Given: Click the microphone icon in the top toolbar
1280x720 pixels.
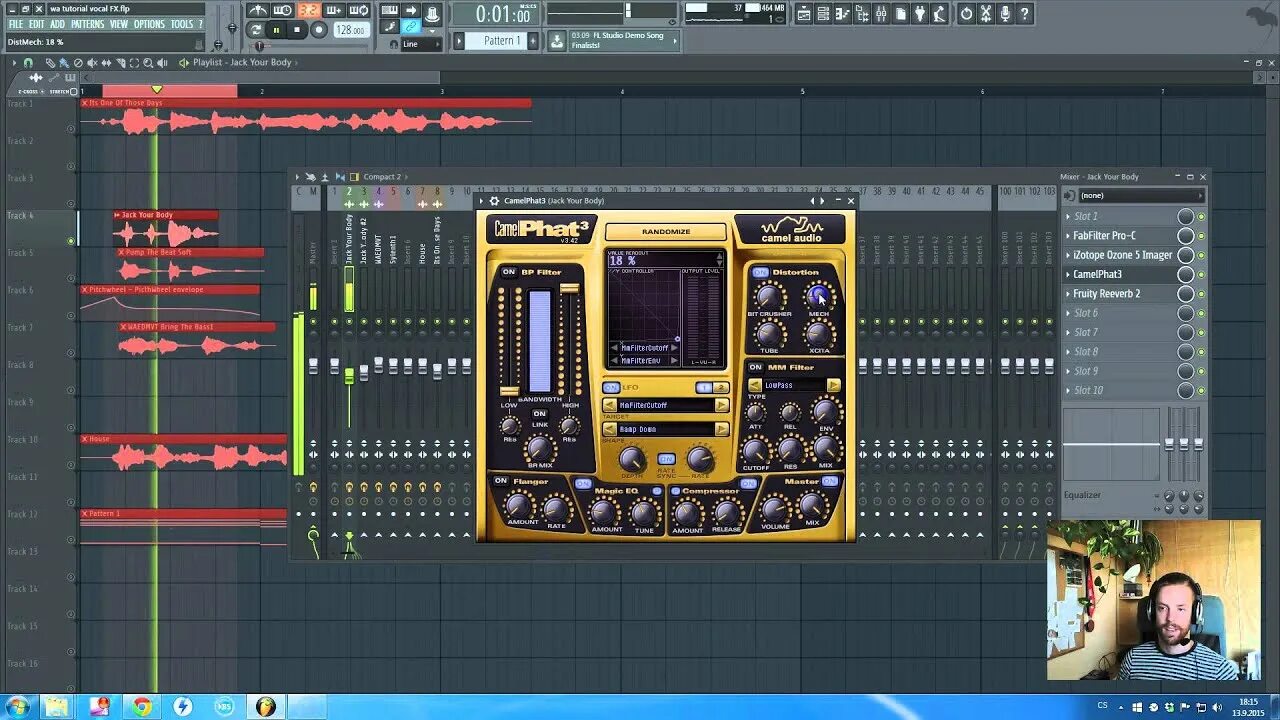Looking at the screenshot, I should tap(1005, 13).
